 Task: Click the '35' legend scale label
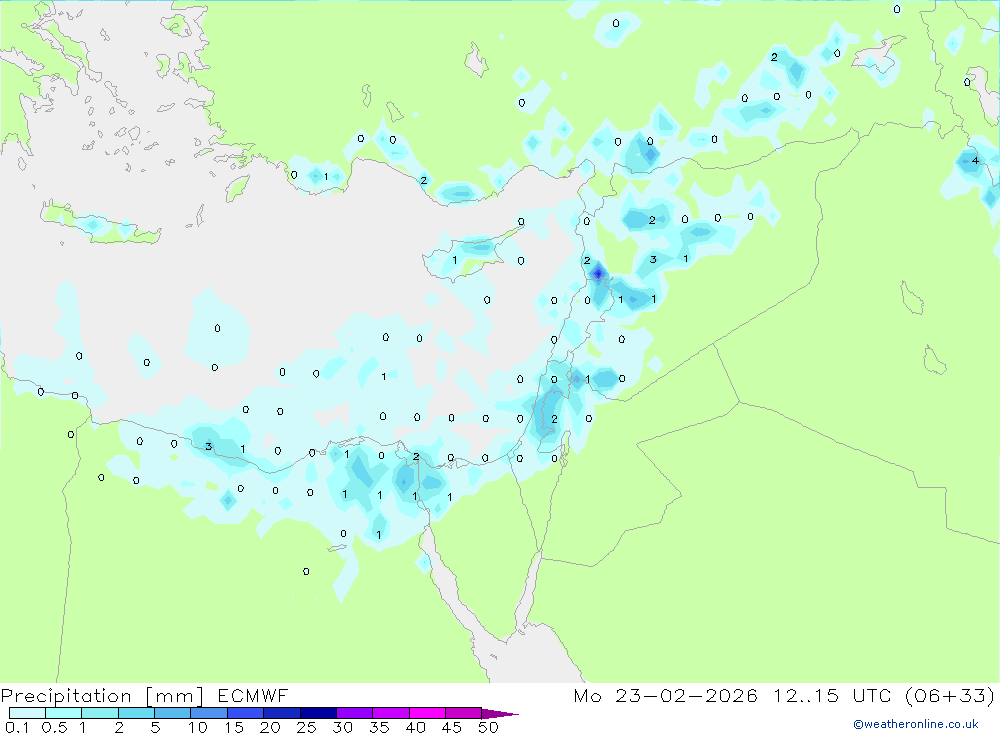(379, 727)
